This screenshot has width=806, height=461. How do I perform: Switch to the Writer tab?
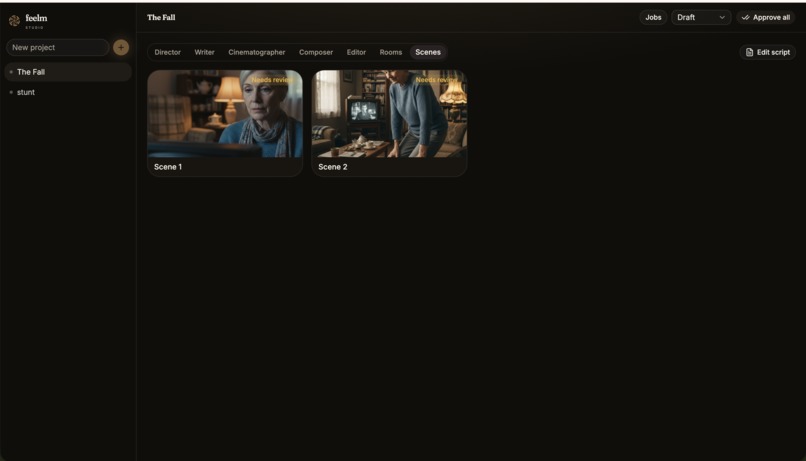click(x=204, y=52)
